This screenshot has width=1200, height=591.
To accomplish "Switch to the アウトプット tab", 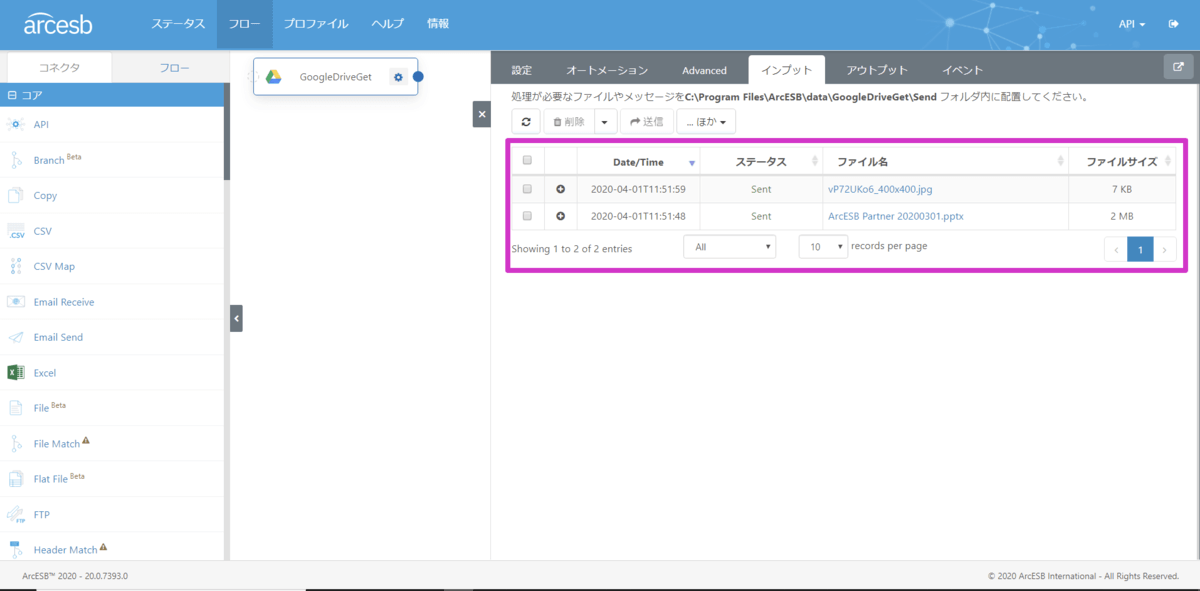I will pos(876,70).
